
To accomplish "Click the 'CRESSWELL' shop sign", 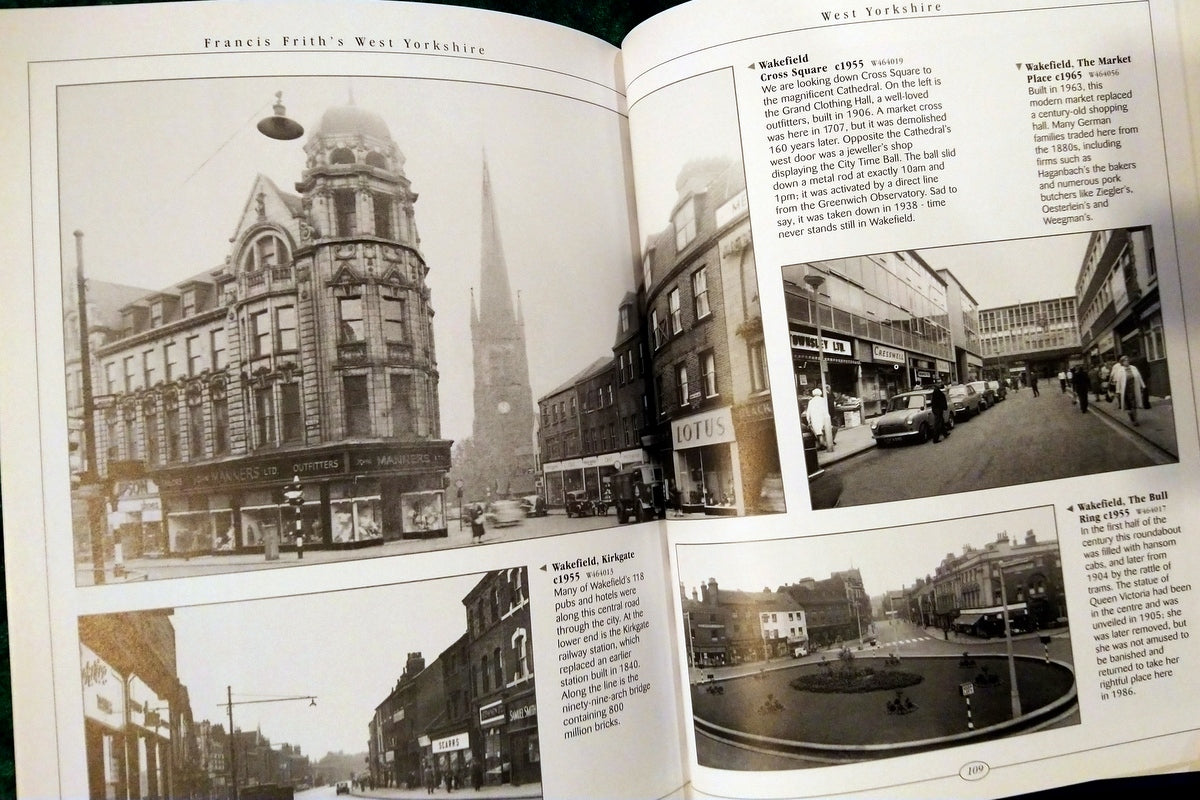I will [x=888, y=353].
